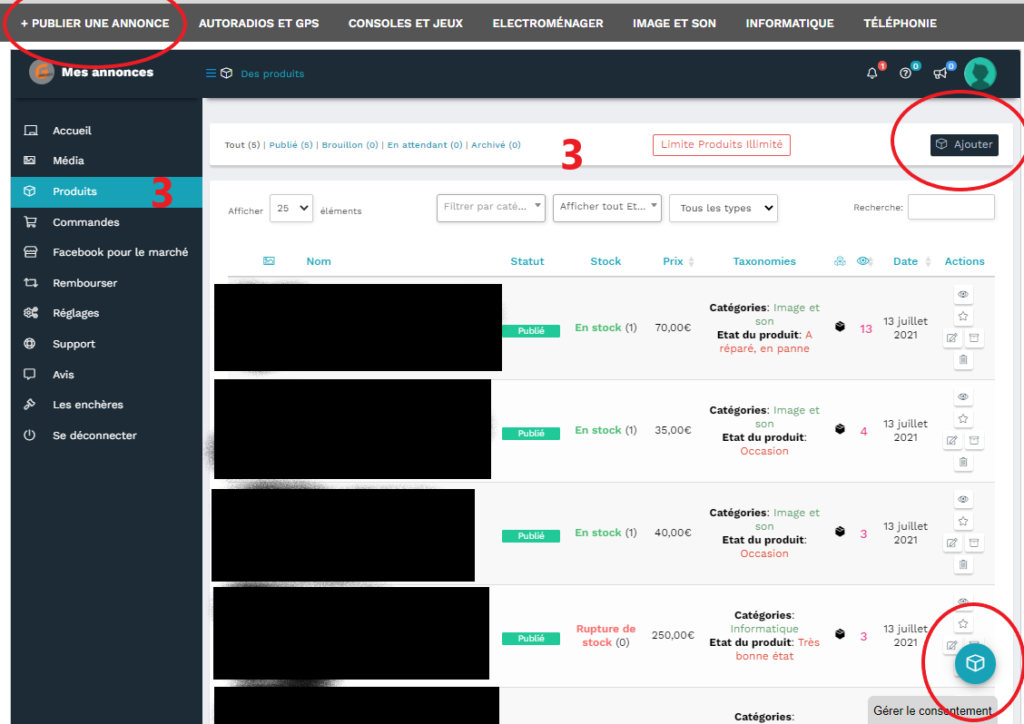Open IMAGE ET SON category
Viewport: 1024px width, 724px height.
tap(674, 24)
